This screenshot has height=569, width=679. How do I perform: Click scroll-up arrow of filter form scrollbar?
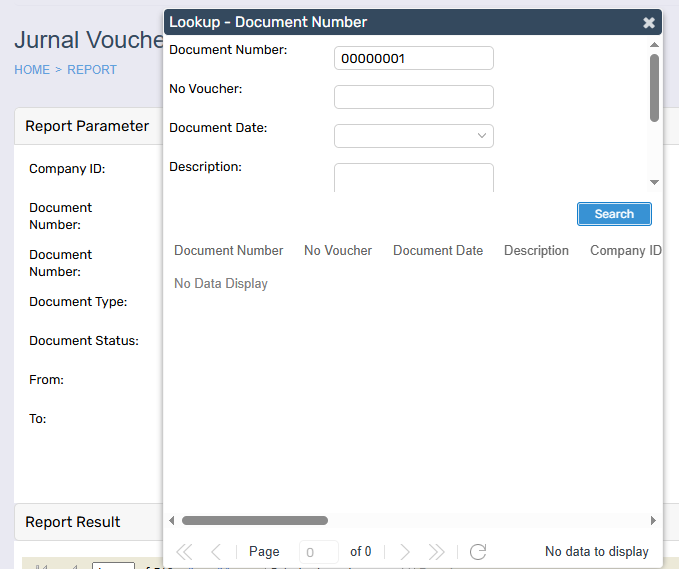coord(654,45)
